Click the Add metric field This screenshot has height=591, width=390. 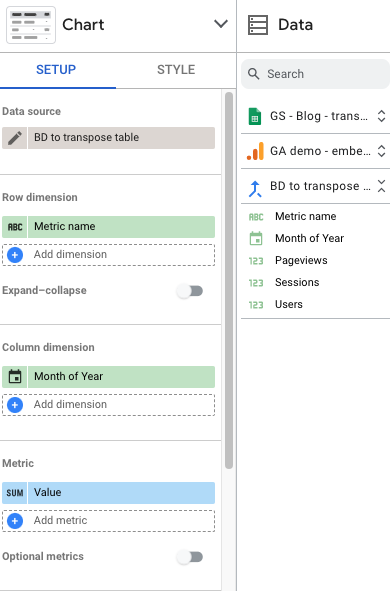(109, 521)
